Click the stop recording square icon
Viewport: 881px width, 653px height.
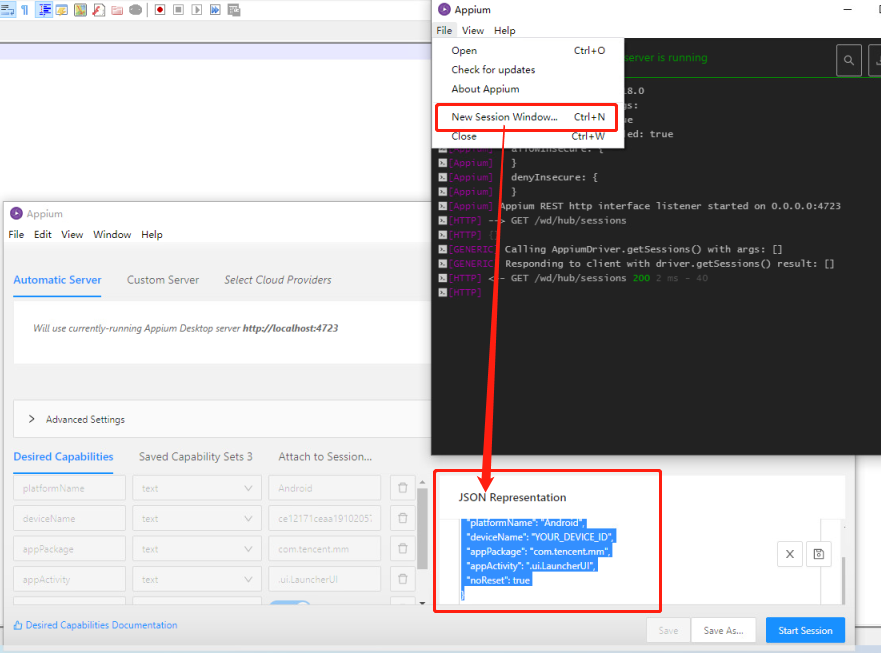pos(178,10)
